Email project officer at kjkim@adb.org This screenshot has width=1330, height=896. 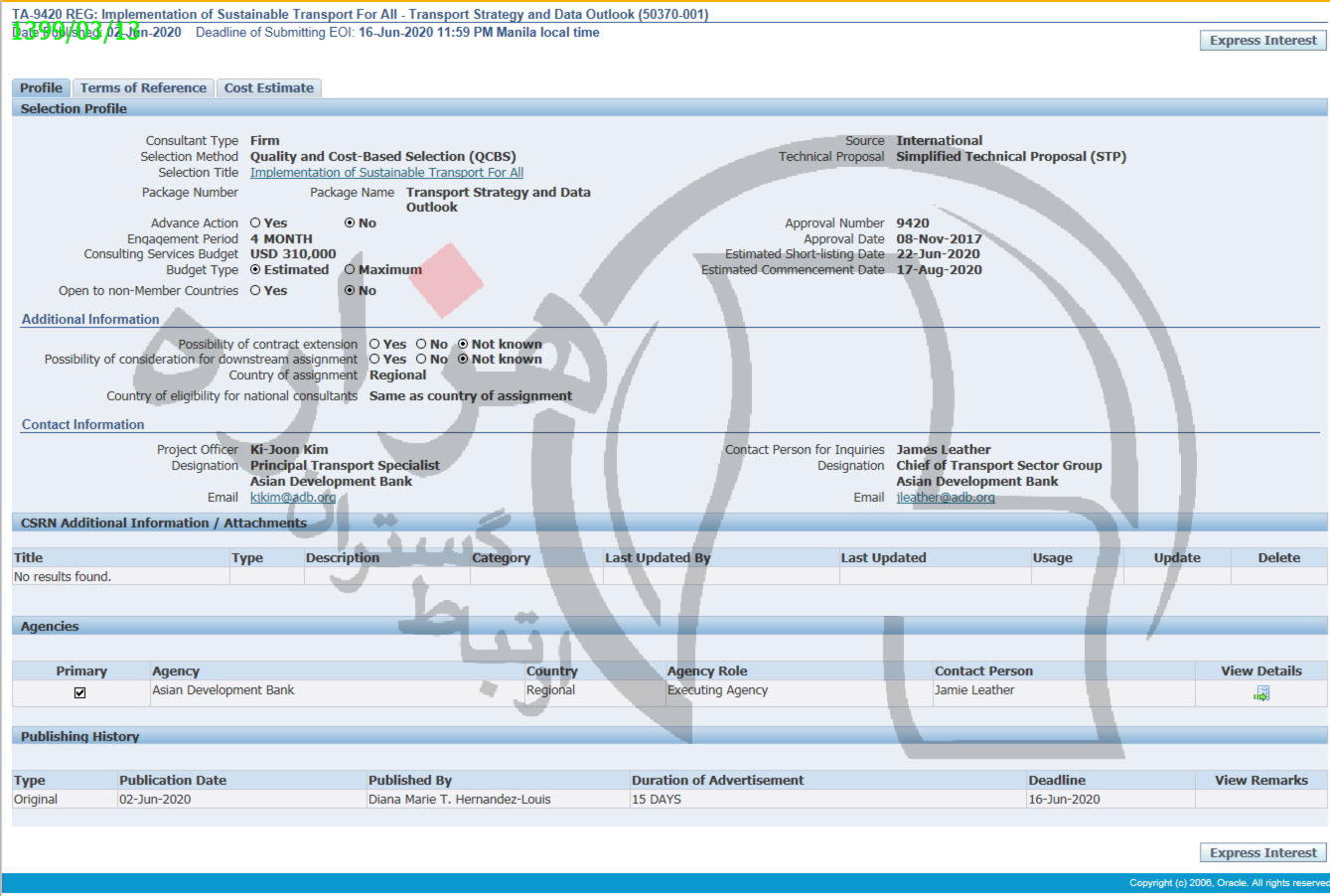point(293,498)
